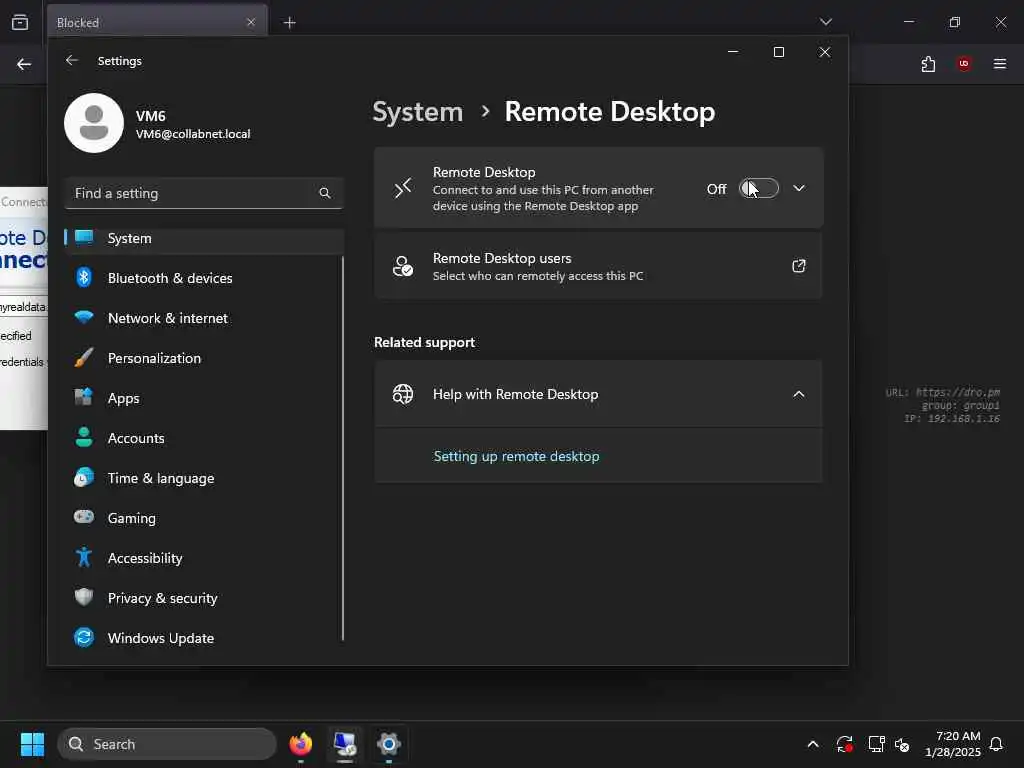Open the browser list all tabs dropdown
This screenshot has width=1024, height=768.
(826, 22)
